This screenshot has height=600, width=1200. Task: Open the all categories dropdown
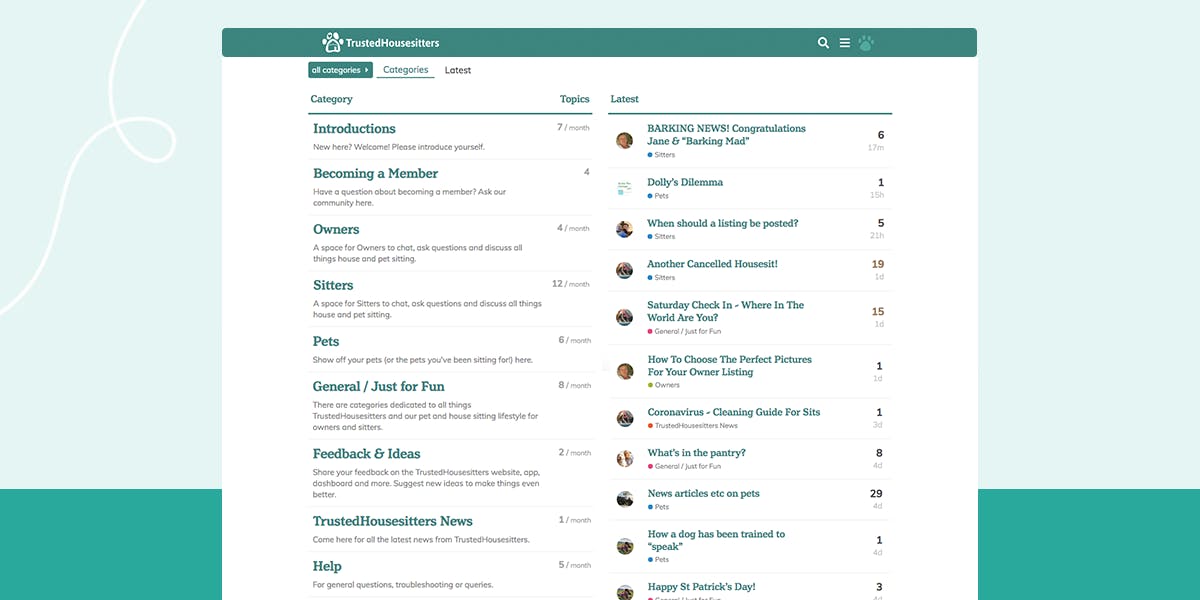pyautogui.click(x=340, y=70)
